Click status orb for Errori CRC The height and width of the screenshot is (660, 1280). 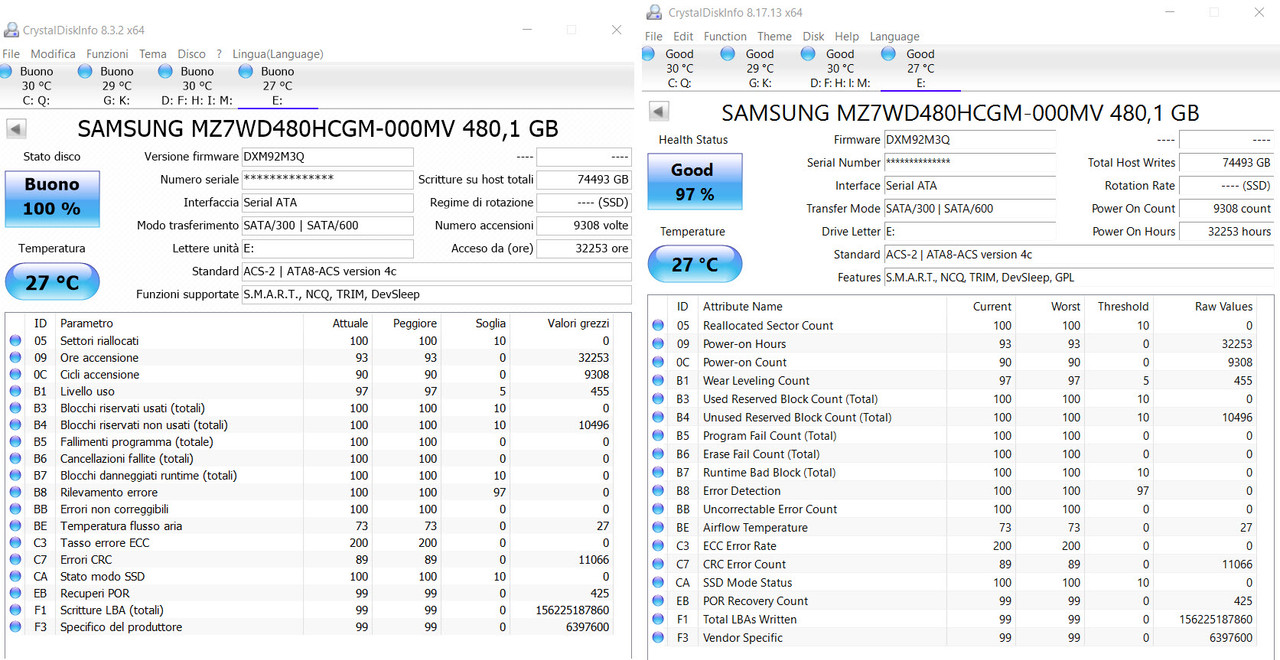pyautogui.click(x=15, y=560)
